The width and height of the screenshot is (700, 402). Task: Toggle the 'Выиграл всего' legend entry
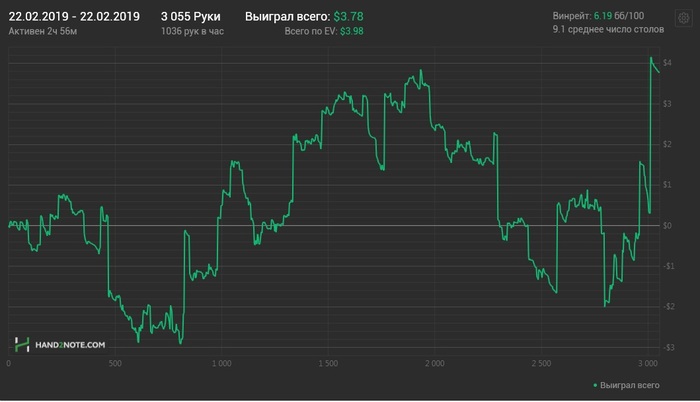tap(626, 385)
